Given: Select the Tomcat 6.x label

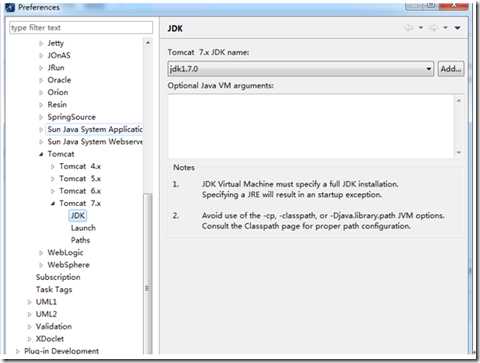Looking at the screenshot, I should click(x=80, y=191).
